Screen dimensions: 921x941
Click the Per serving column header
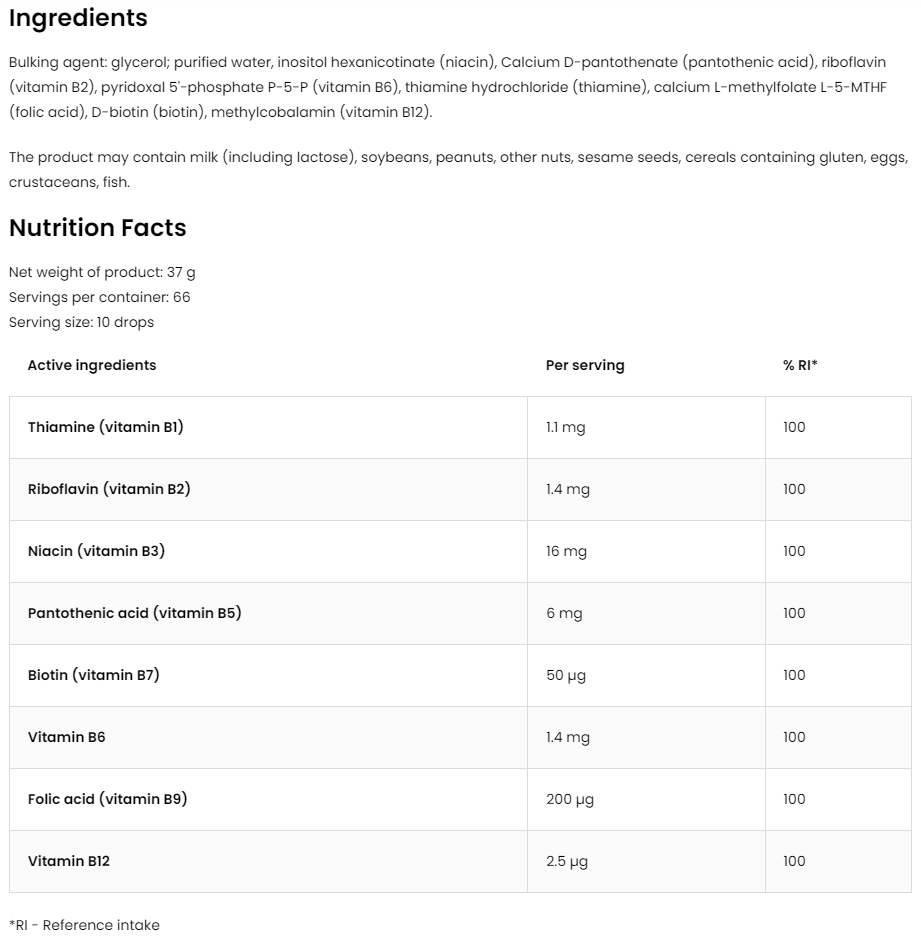pos(584,365)
